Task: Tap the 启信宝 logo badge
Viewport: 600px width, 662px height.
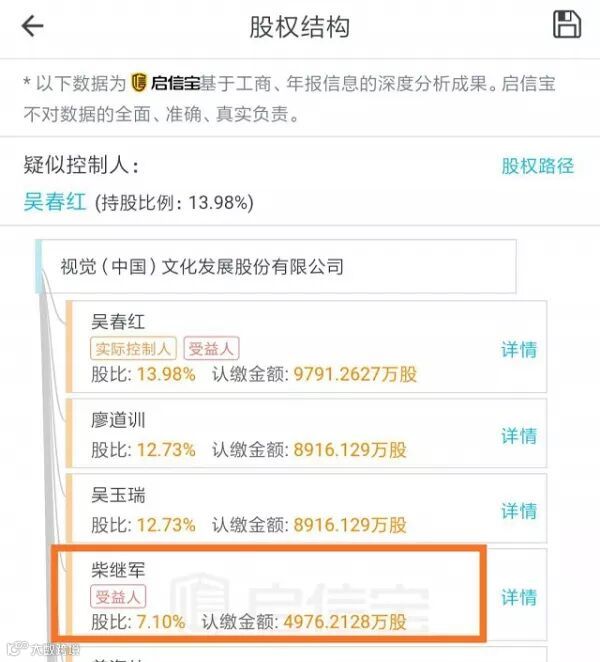Action: [x=165, y=83]
